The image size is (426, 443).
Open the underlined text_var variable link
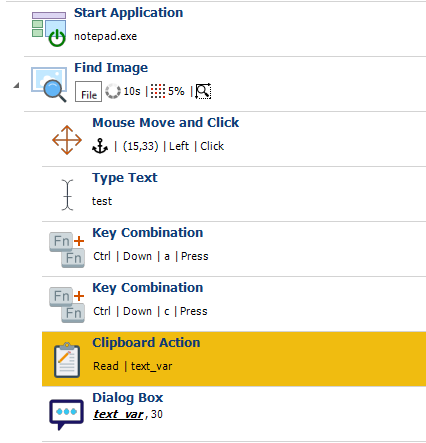click(x=118, y=414)
